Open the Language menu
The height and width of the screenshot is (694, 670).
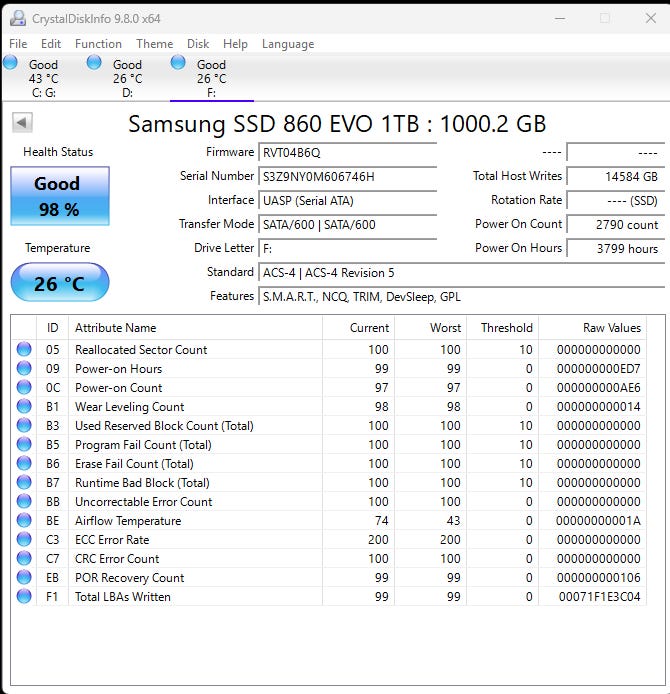click(x=288, y=44)
